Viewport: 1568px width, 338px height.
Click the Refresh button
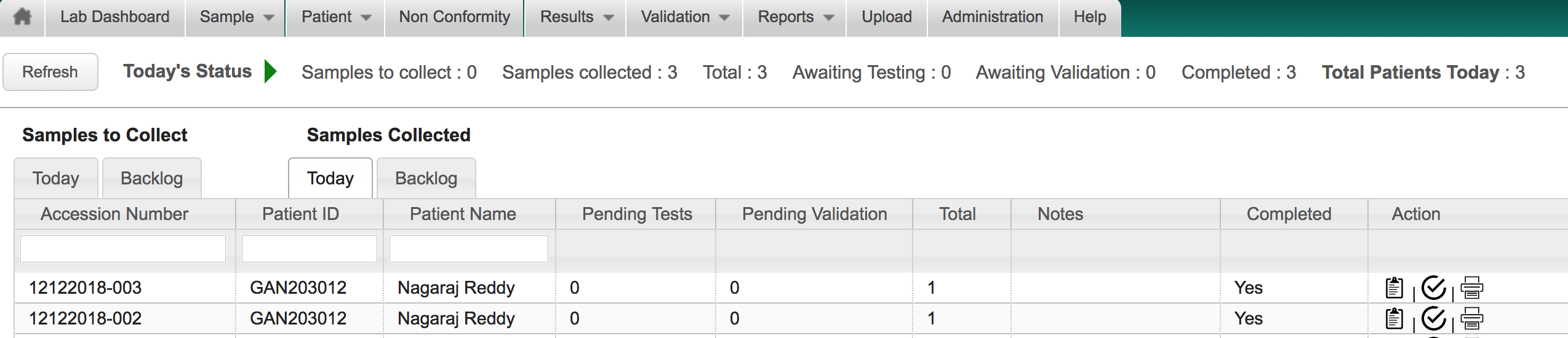(x=50, y=72)
